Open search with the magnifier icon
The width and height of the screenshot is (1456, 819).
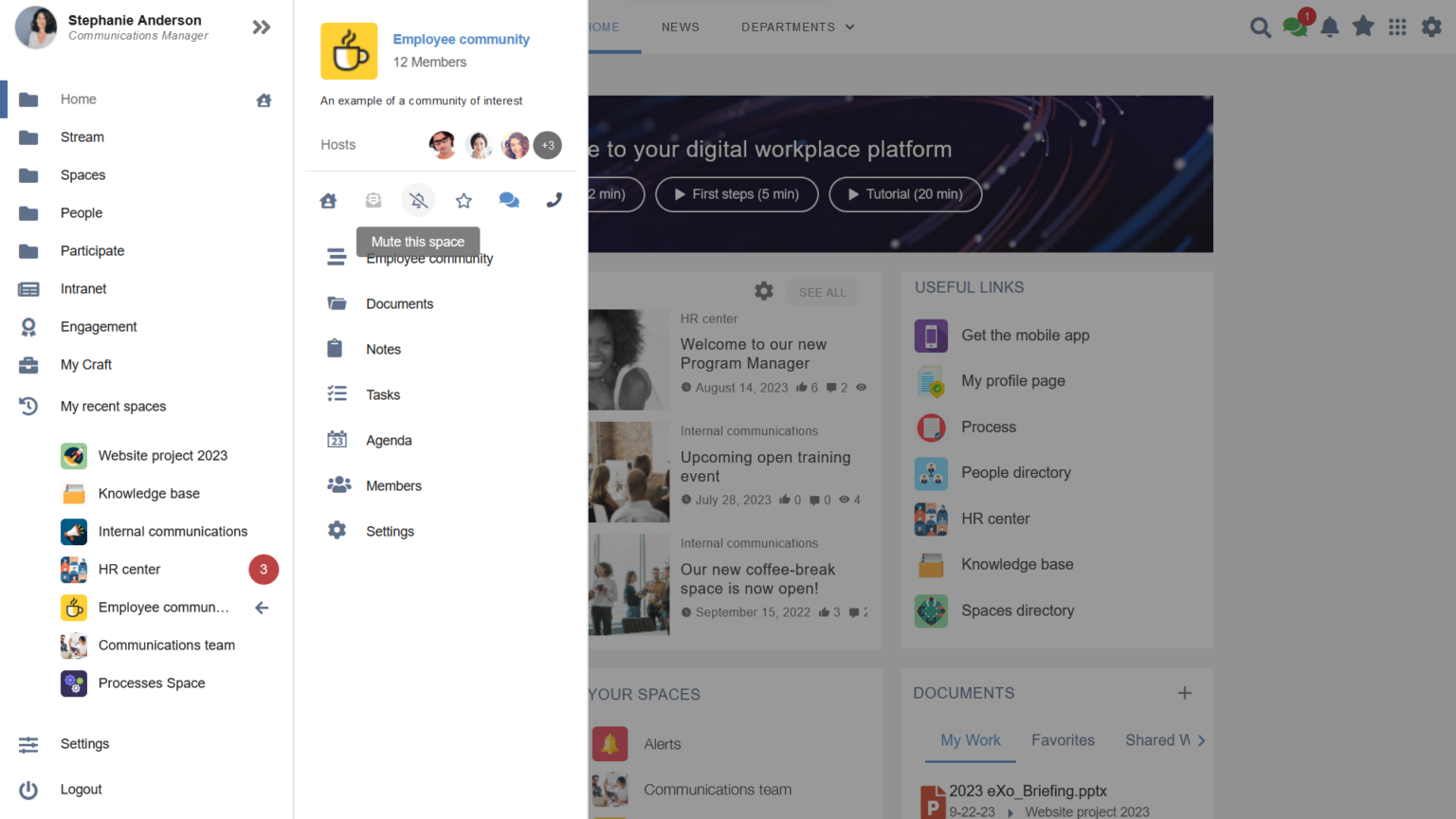[1261, 27]
